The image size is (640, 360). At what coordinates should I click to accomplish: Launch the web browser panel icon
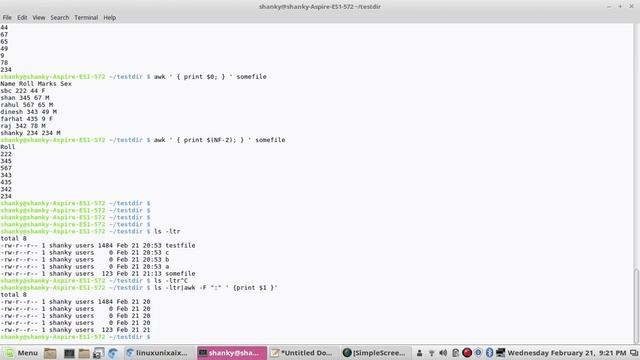113,353
